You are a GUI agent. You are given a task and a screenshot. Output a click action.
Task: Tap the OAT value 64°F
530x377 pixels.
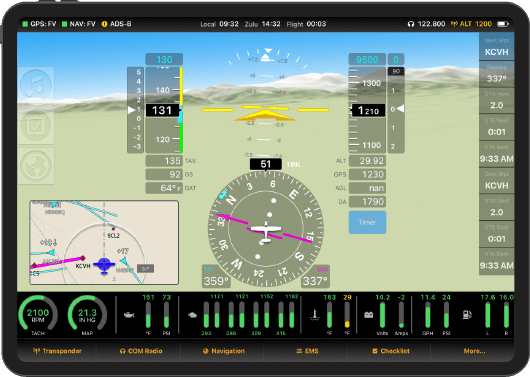click(164, 188)
